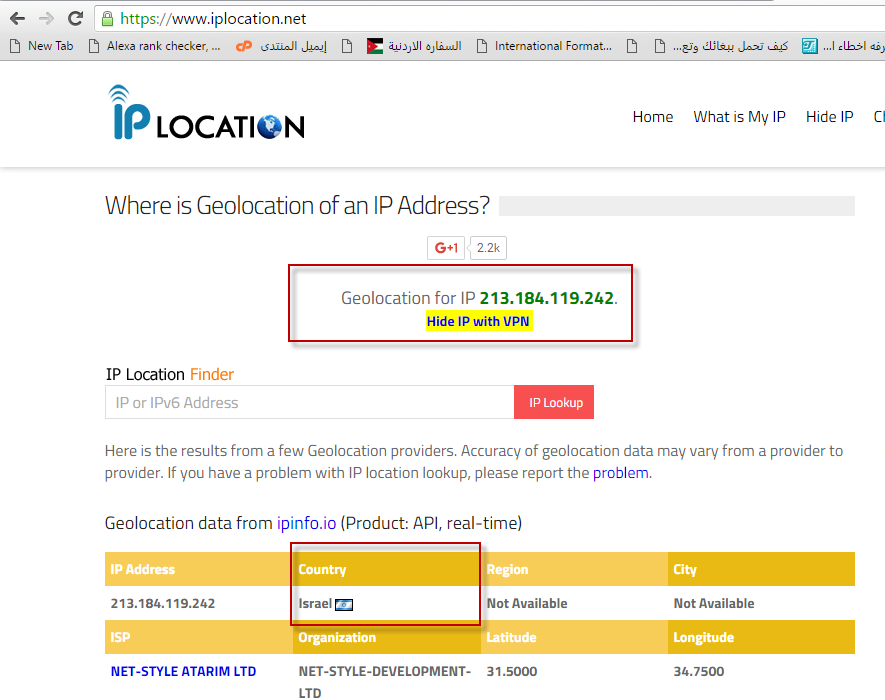
Task: Click the ISP header cell
Action: (199, 637)
